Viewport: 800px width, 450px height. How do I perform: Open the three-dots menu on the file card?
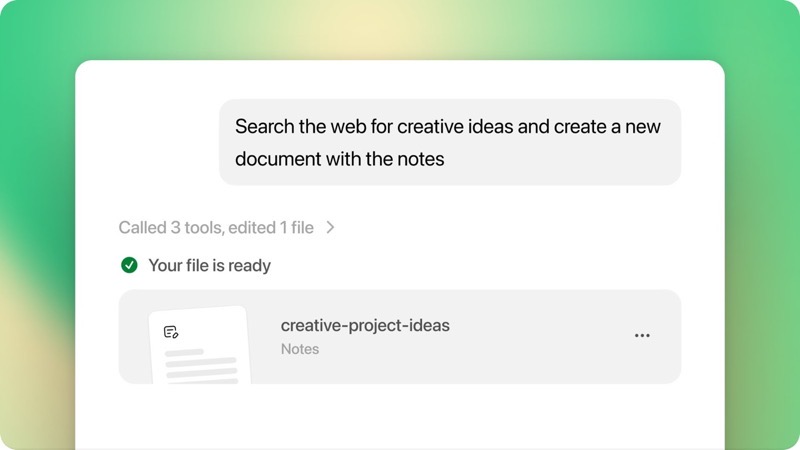(x=642, y=336)
